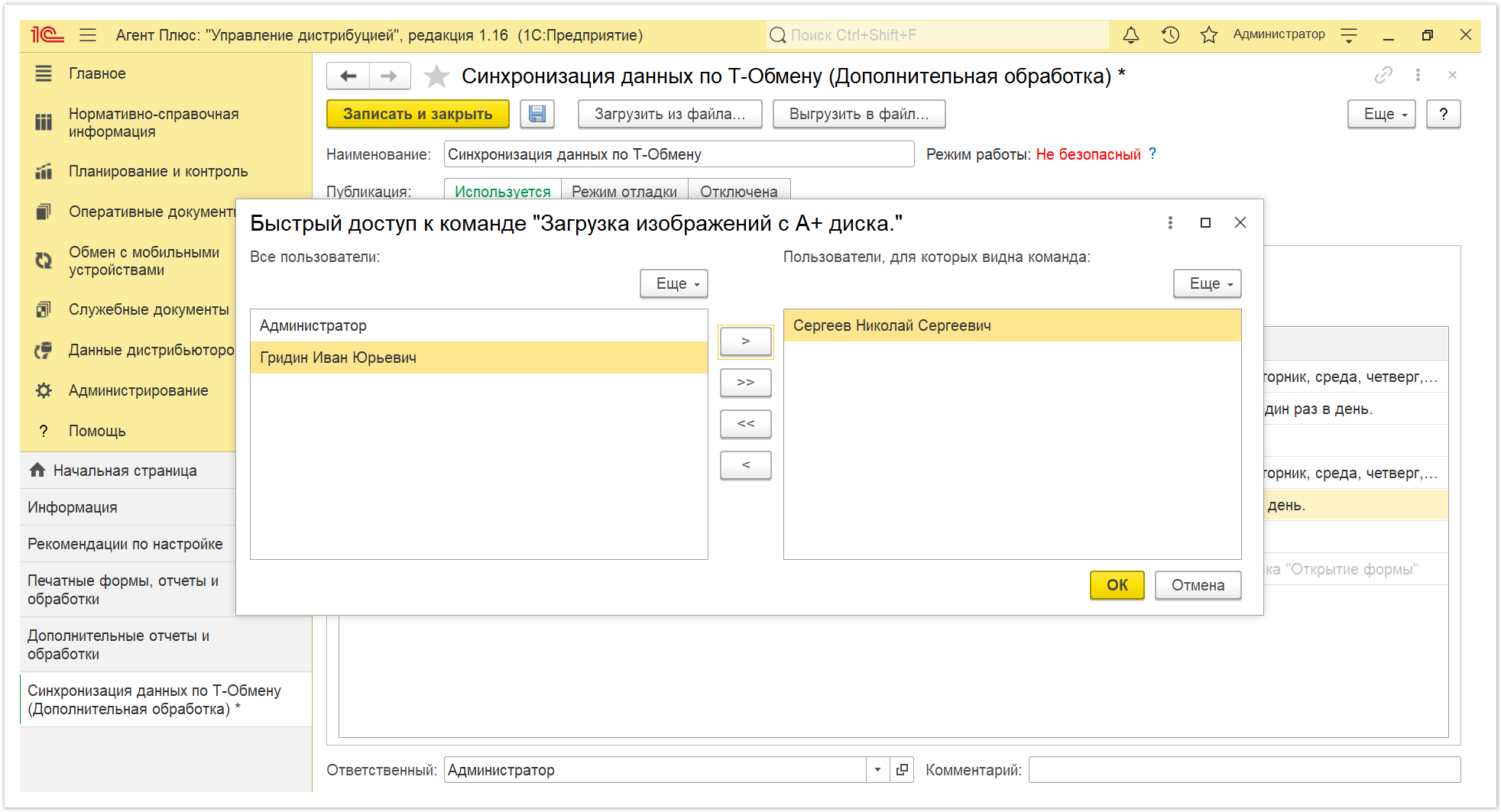Expand Еще menu above all users list
The width and height of the screenshot is (1501, 812).
(x=674, y=283)
